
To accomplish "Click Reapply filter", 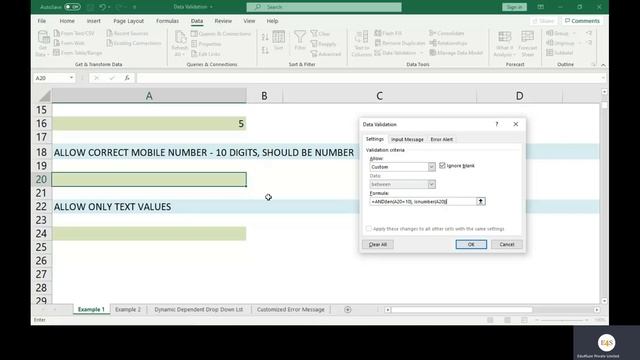I will pyautogui.click(x=323, y=44).
